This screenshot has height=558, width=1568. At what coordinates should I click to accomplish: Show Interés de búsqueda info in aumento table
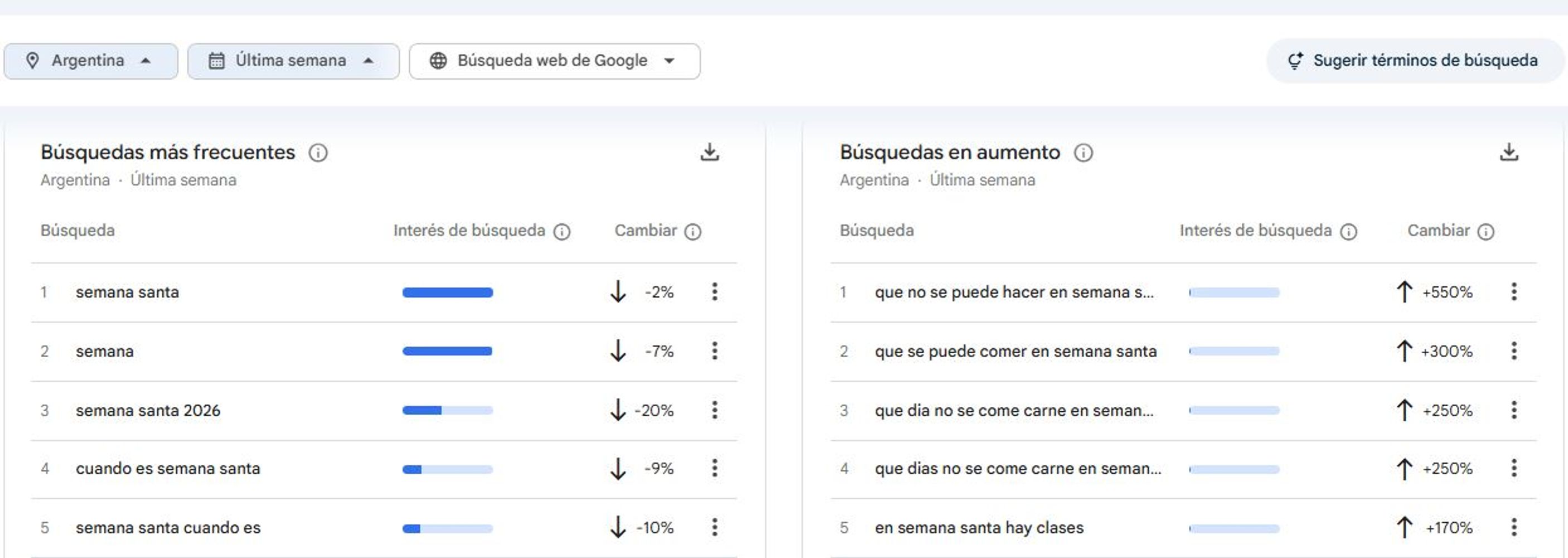(1349, 232)
